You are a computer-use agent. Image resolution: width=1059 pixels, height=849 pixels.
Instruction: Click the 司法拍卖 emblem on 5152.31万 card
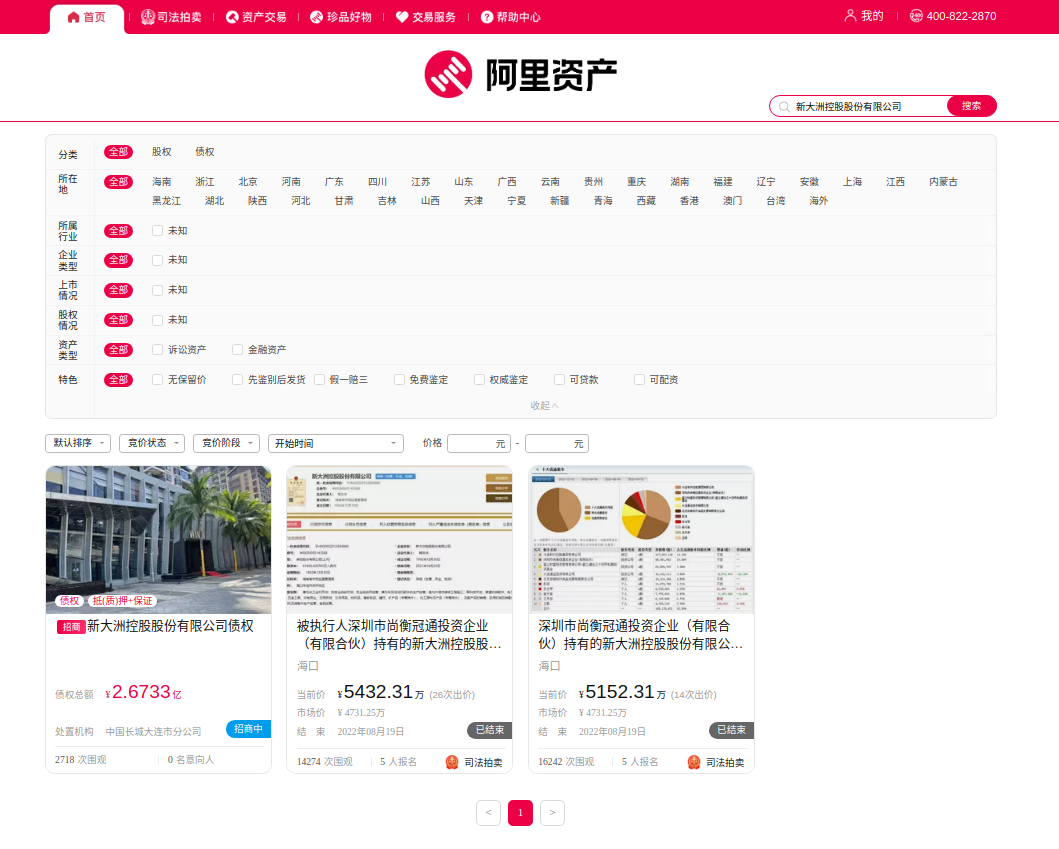click(x=694, y=763)
